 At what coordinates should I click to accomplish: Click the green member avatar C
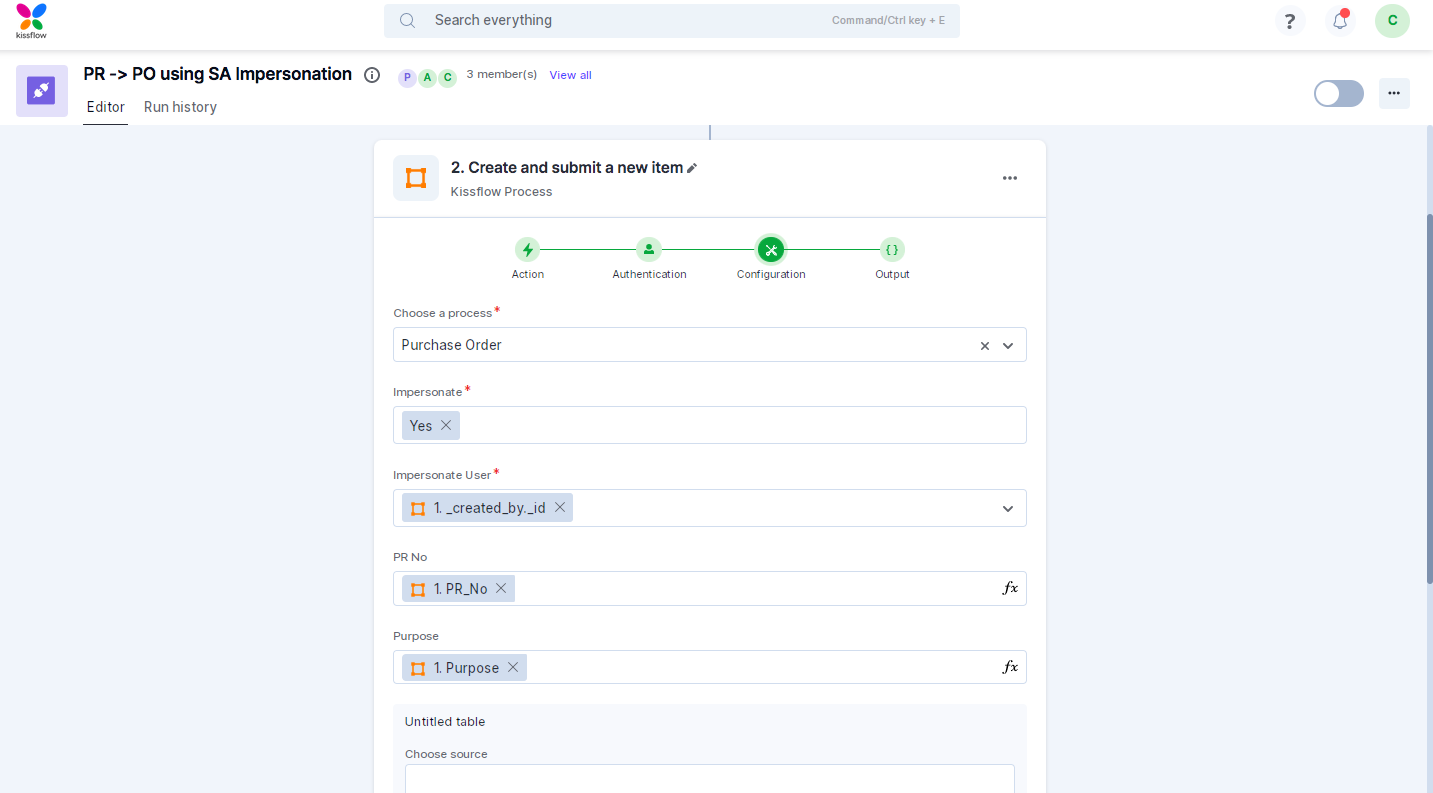(447, 78)
